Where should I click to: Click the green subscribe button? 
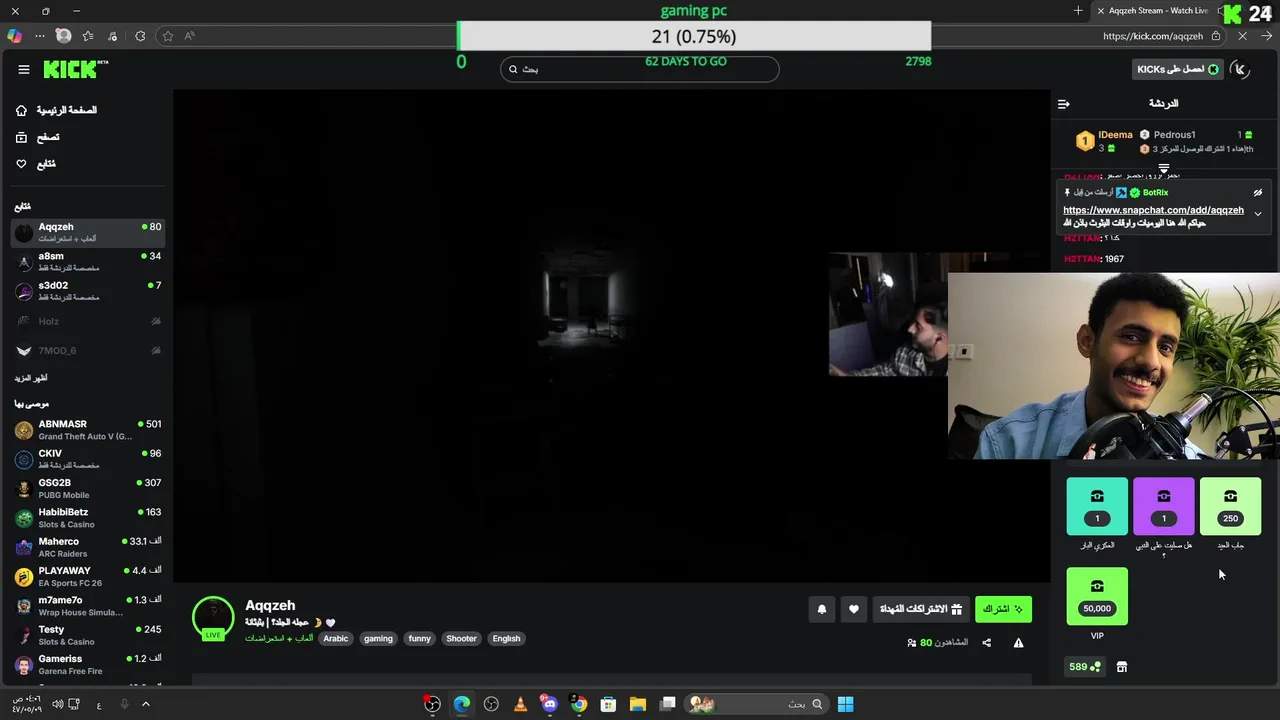(x=1003, y=609)
